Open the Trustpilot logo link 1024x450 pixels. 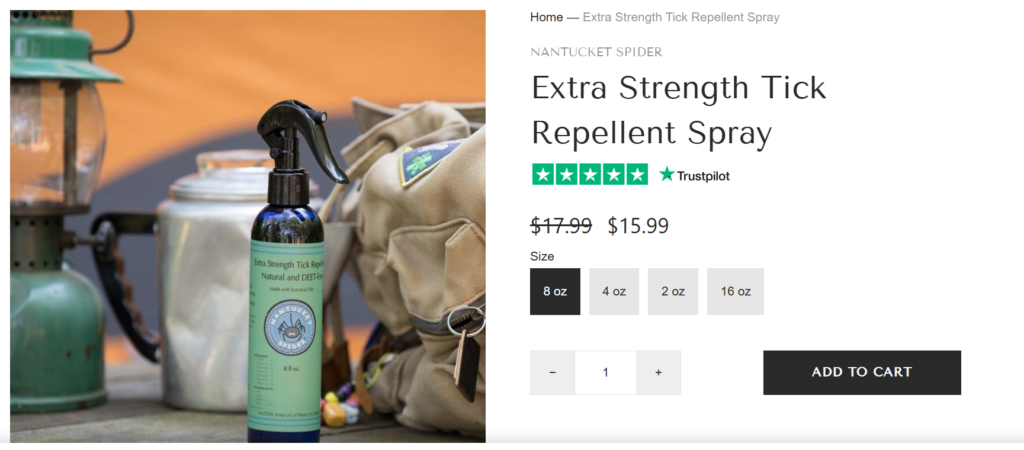(x=694, y=175)
